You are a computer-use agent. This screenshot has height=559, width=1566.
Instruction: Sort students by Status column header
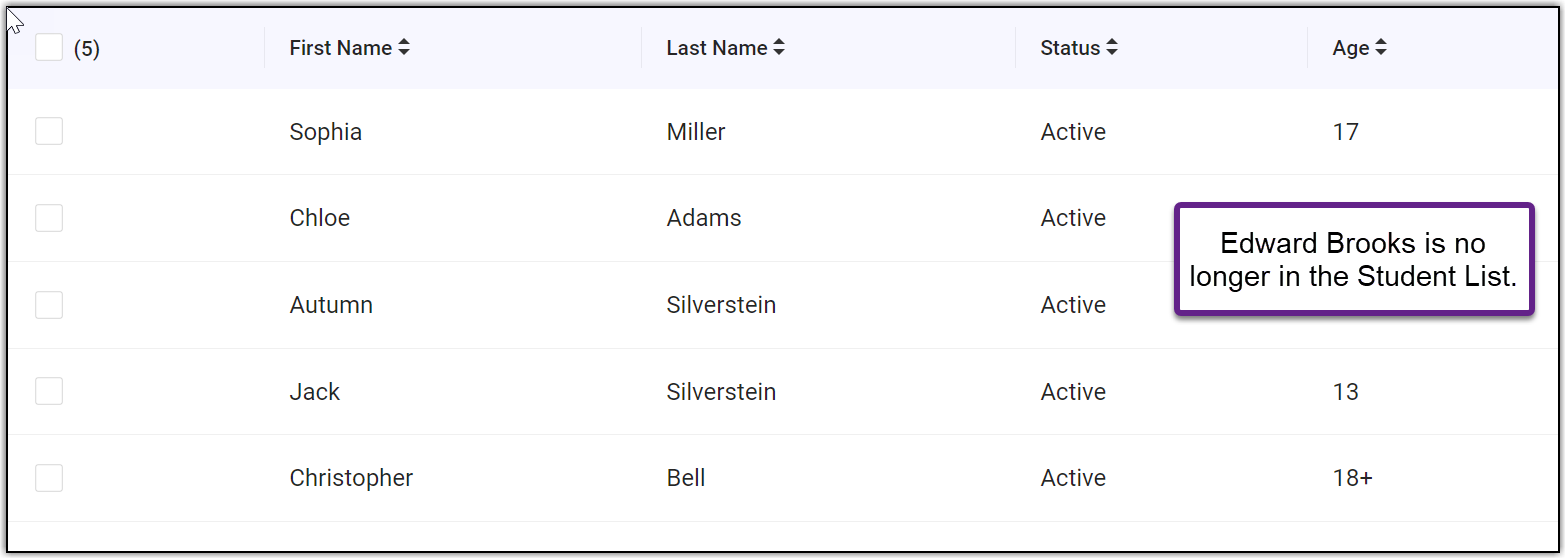pos(1069,48)
